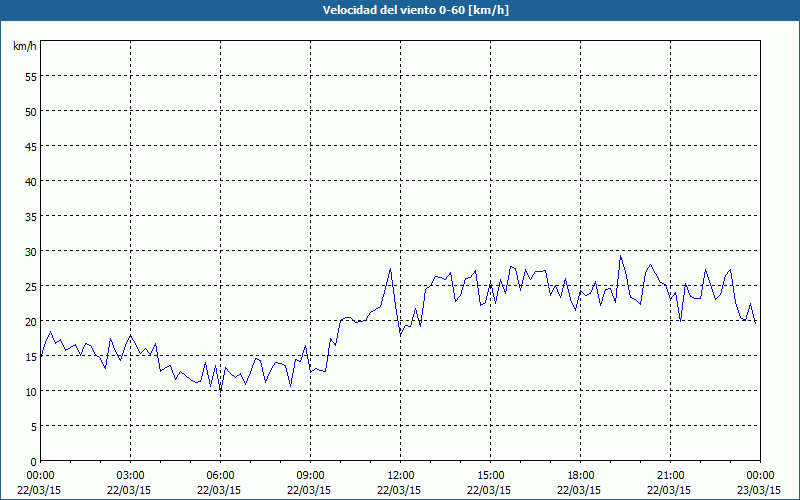Viewport: 800px width, 500px height.
Task: Click the wind speed minimum at 06:00
Action: pos(220,391)
